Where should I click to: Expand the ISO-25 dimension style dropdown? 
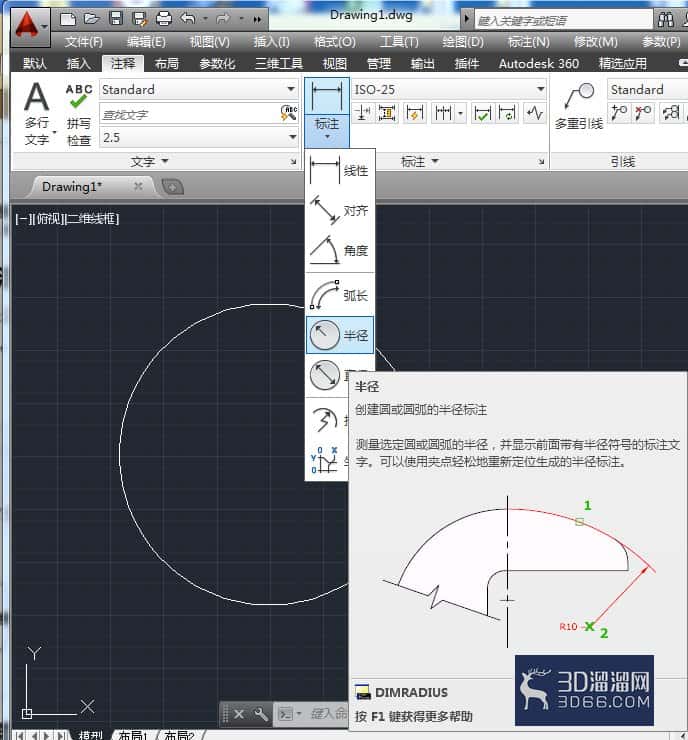pyautogui.click(x=540, y=89)
